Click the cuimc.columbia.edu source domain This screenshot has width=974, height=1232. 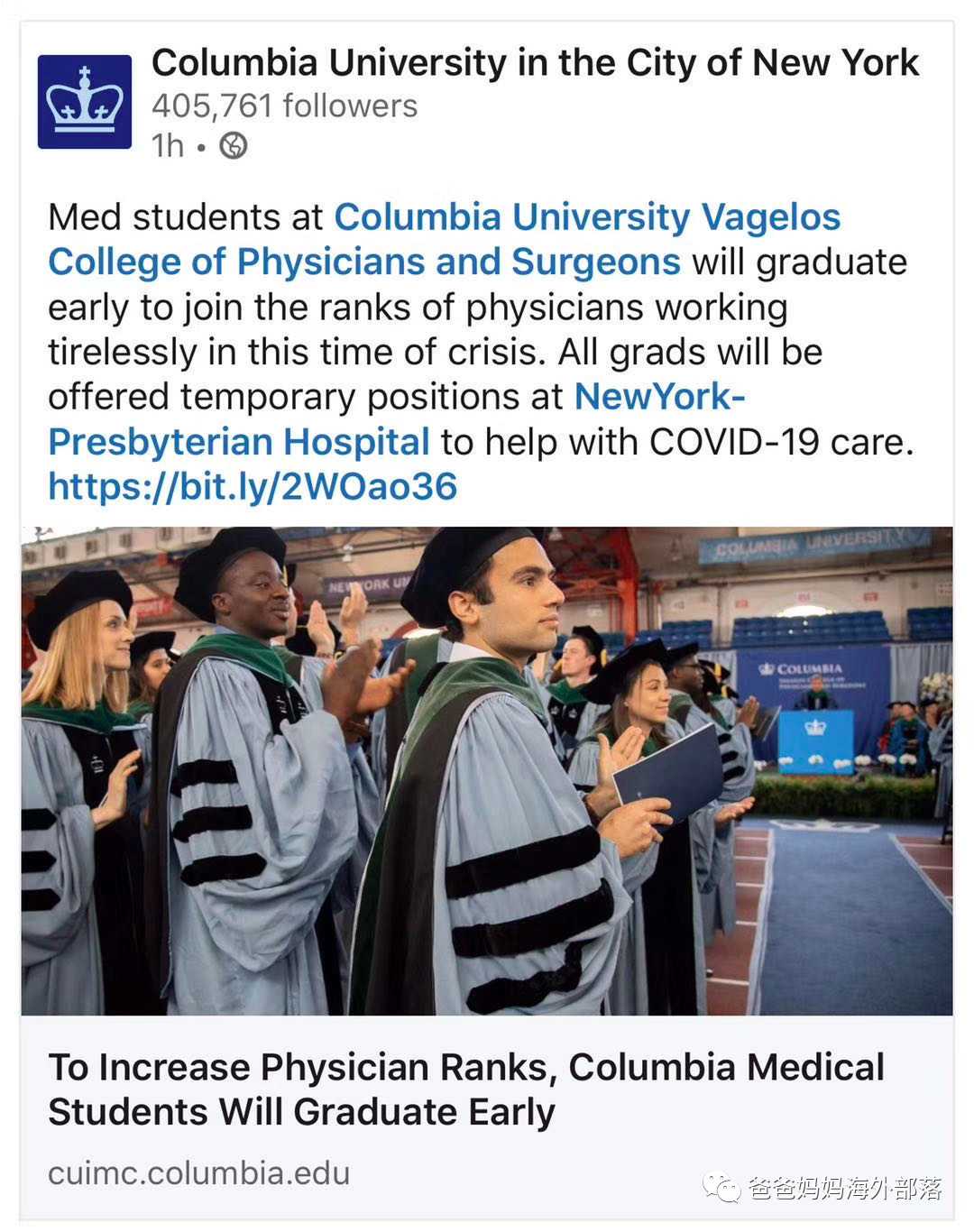(x=198, y=1173)
